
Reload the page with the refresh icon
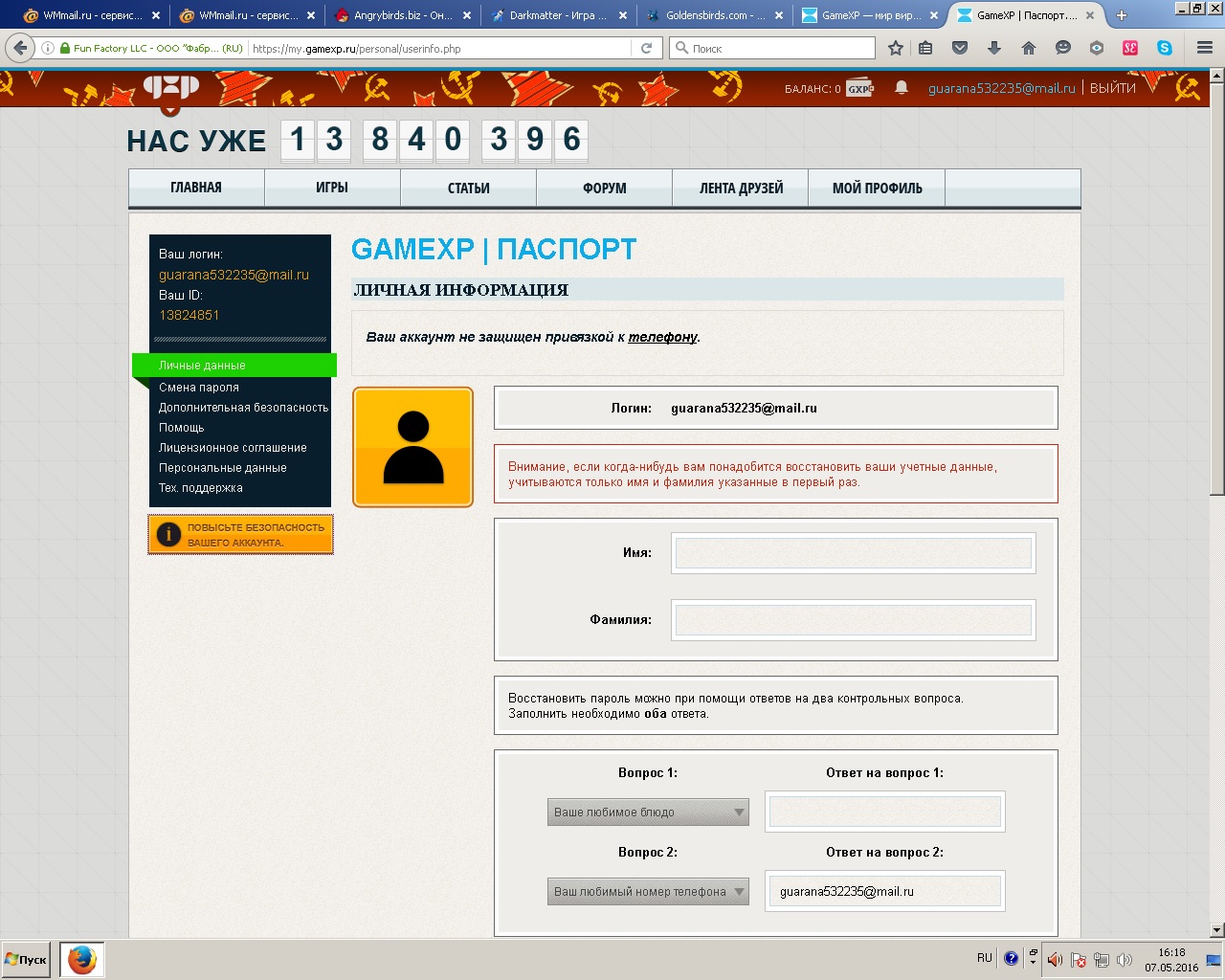coord(647,48)
